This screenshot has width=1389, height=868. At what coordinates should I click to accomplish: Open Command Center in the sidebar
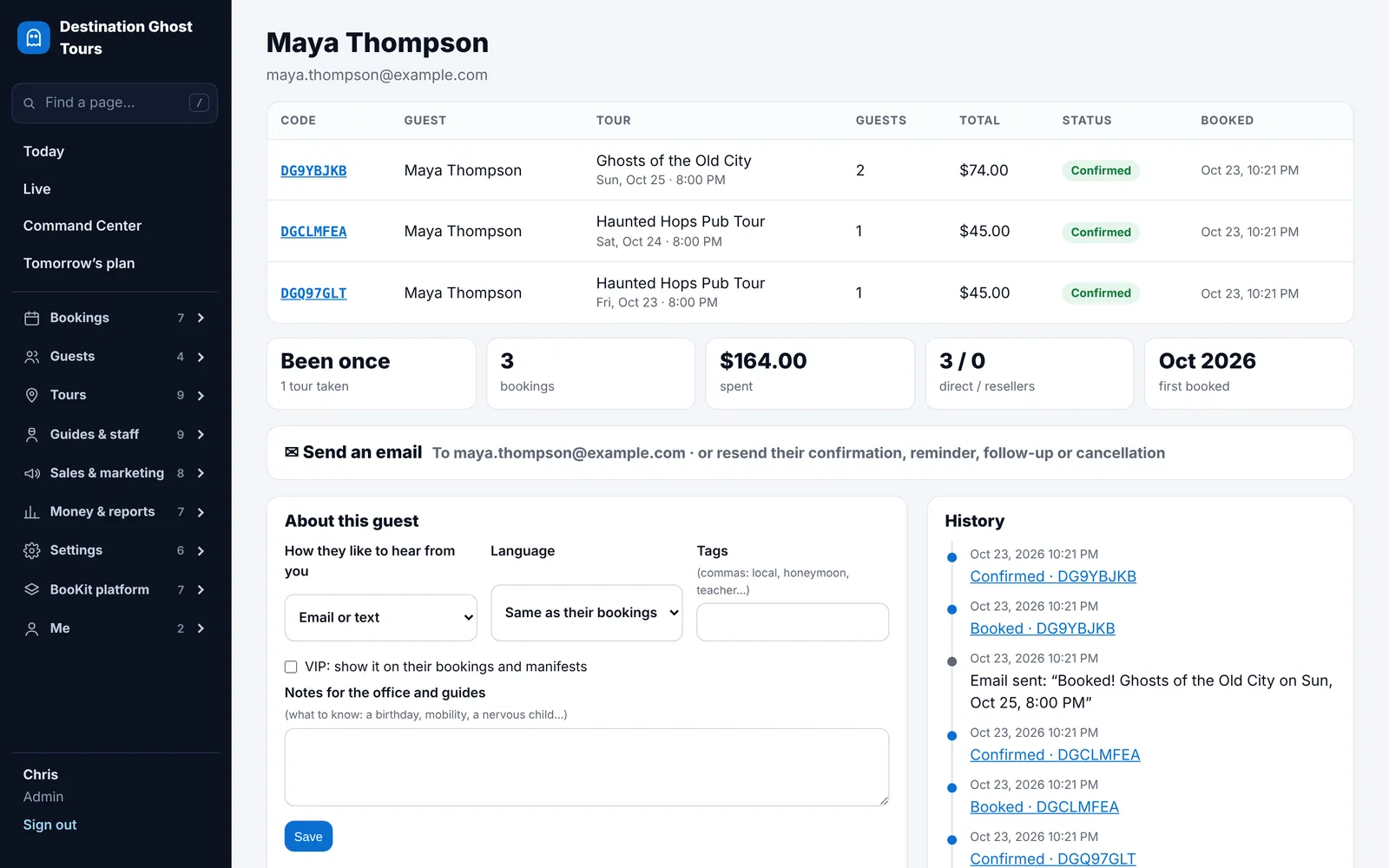pyautogui.click(x=82, y=226)
